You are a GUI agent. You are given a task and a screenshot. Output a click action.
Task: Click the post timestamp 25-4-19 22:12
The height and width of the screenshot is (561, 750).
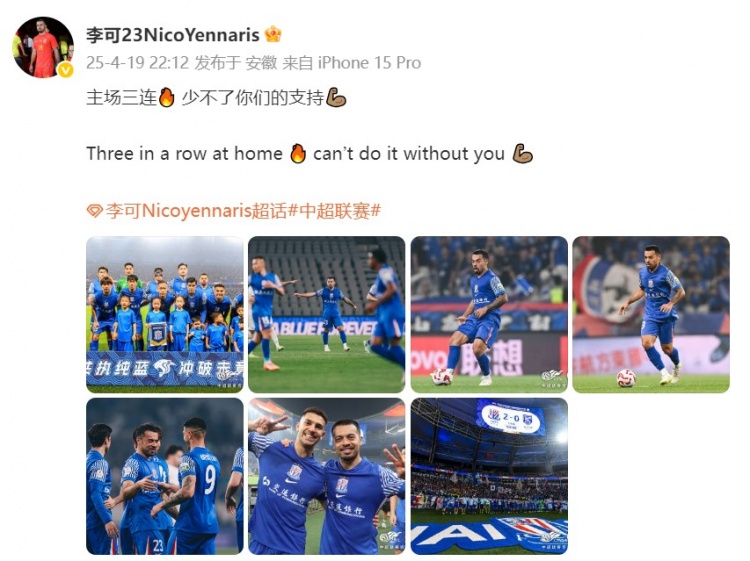coord(137,63)
